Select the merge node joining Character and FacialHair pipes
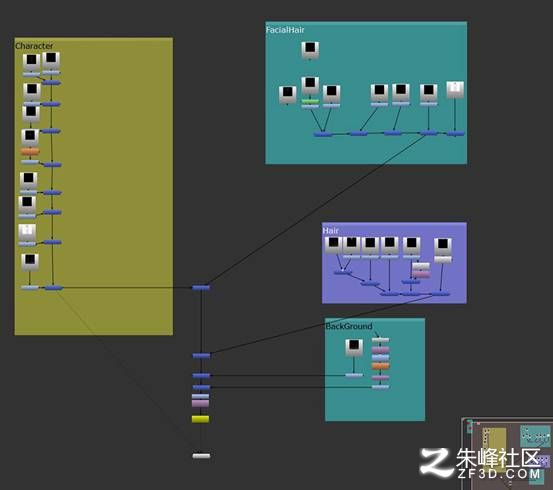This screenshot has width=553, height=490. pos(201,288)
